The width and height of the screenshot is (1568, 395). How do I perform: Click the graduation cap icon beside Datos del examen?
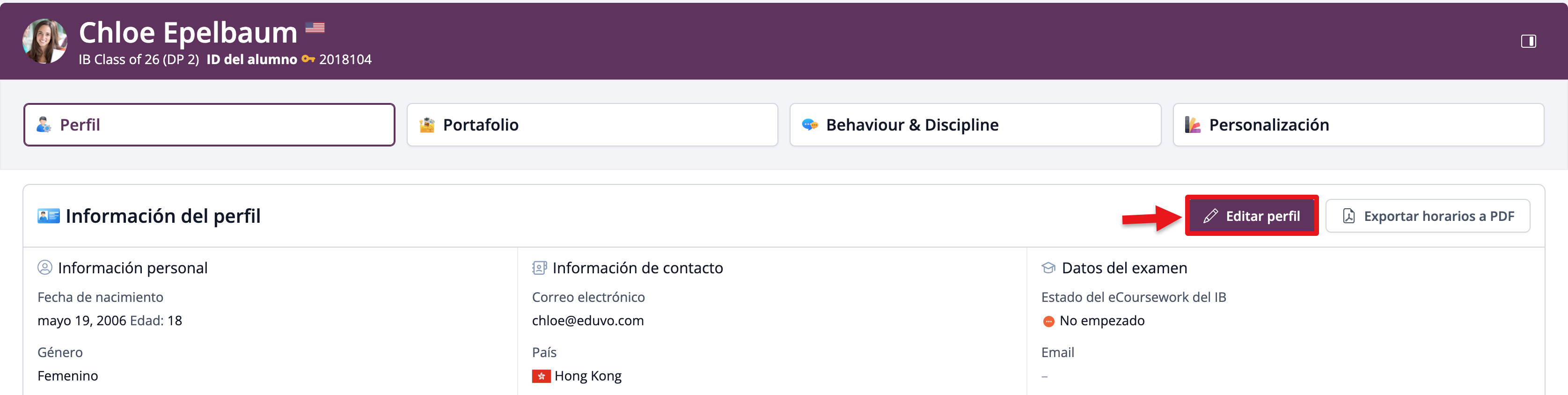pyautogui.click(x=1048, y=268)
